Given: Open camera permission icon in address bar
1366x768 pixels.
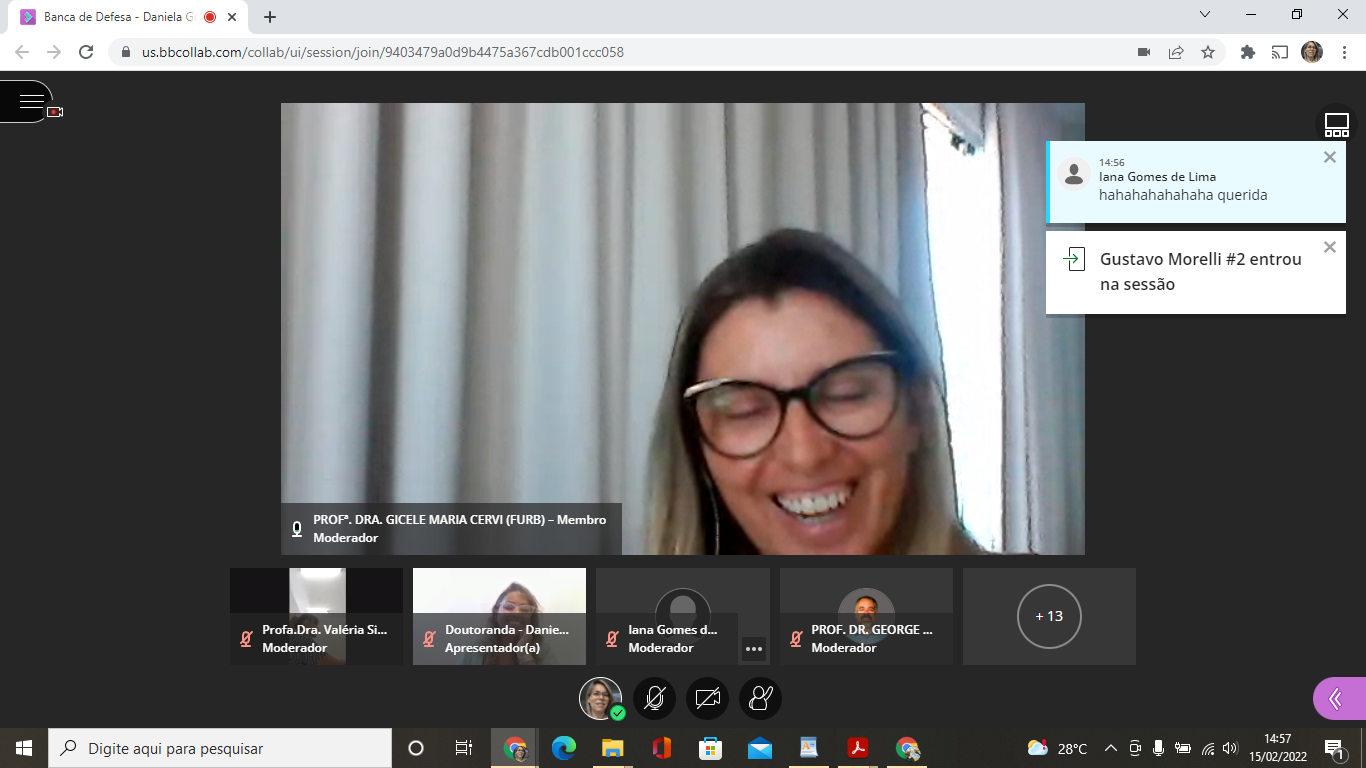Looking at the screenshot, I should [1144, 52].
